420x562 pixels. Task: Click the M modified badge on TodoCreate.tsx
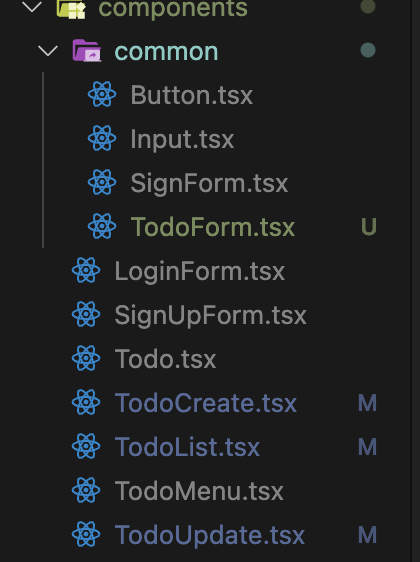367,403
